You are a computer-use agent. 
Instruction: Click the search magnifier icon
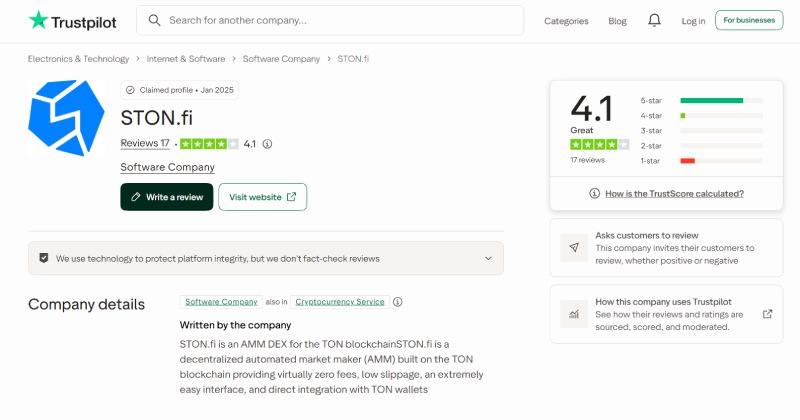[154, 20]
